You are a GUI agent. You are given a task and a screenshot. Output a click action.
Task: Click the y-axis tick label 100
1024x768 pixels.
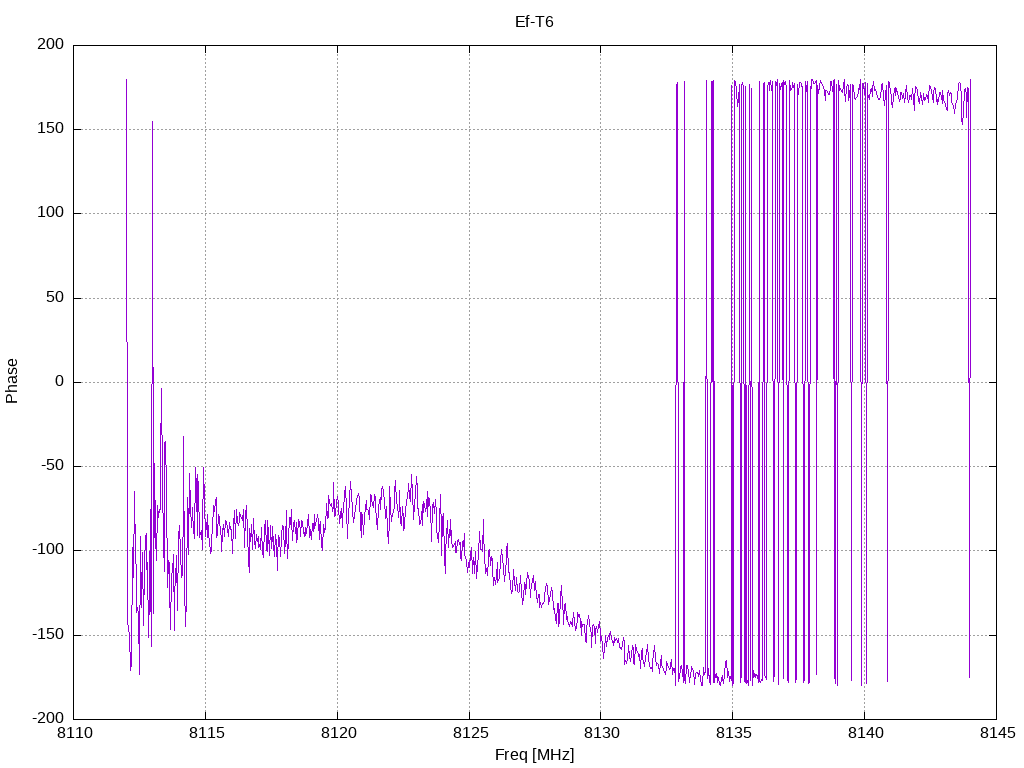[51, 213]
